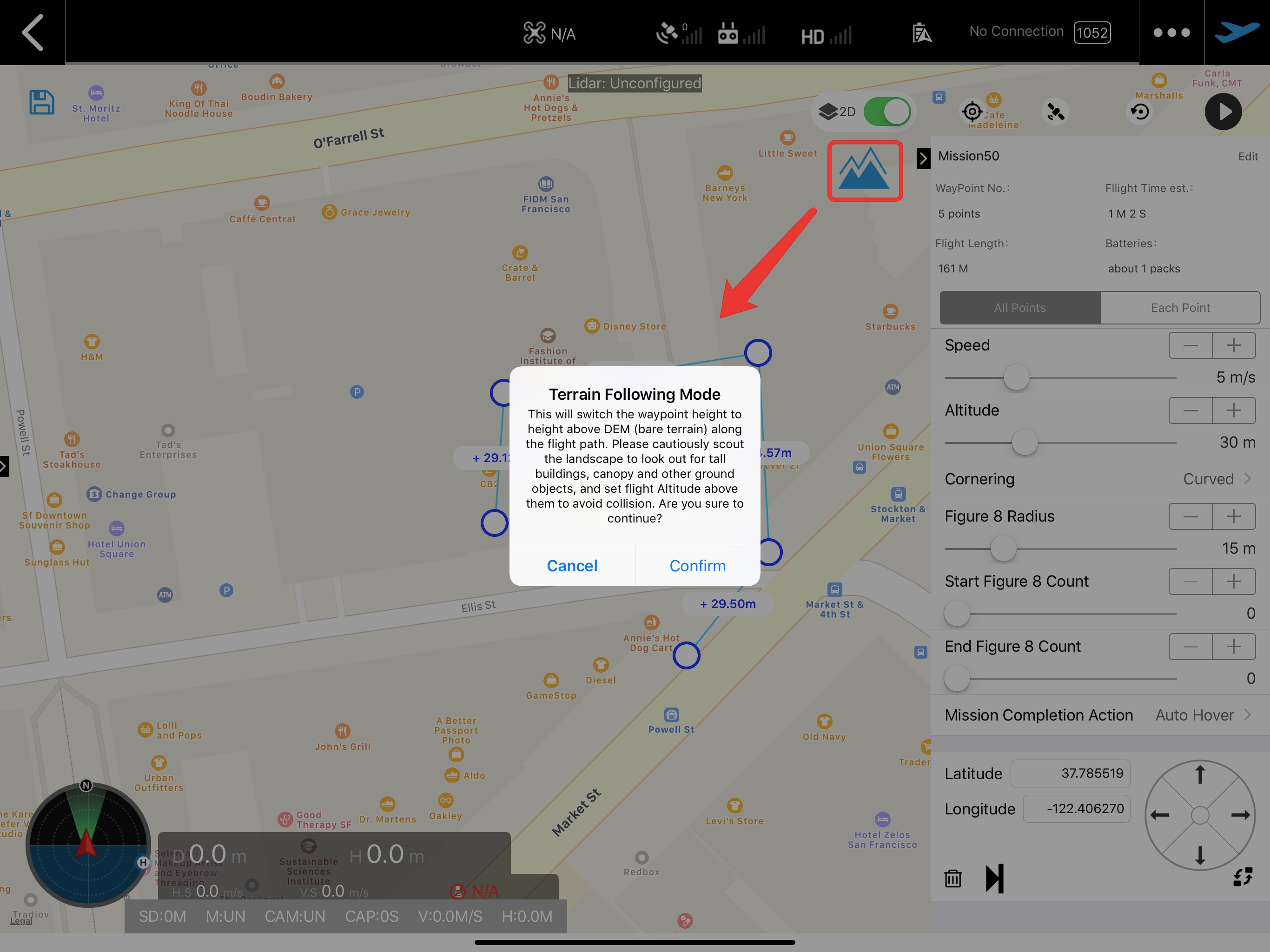Center map on location with crosshair icon
The image size is (1270, 952).
[972, 112]
